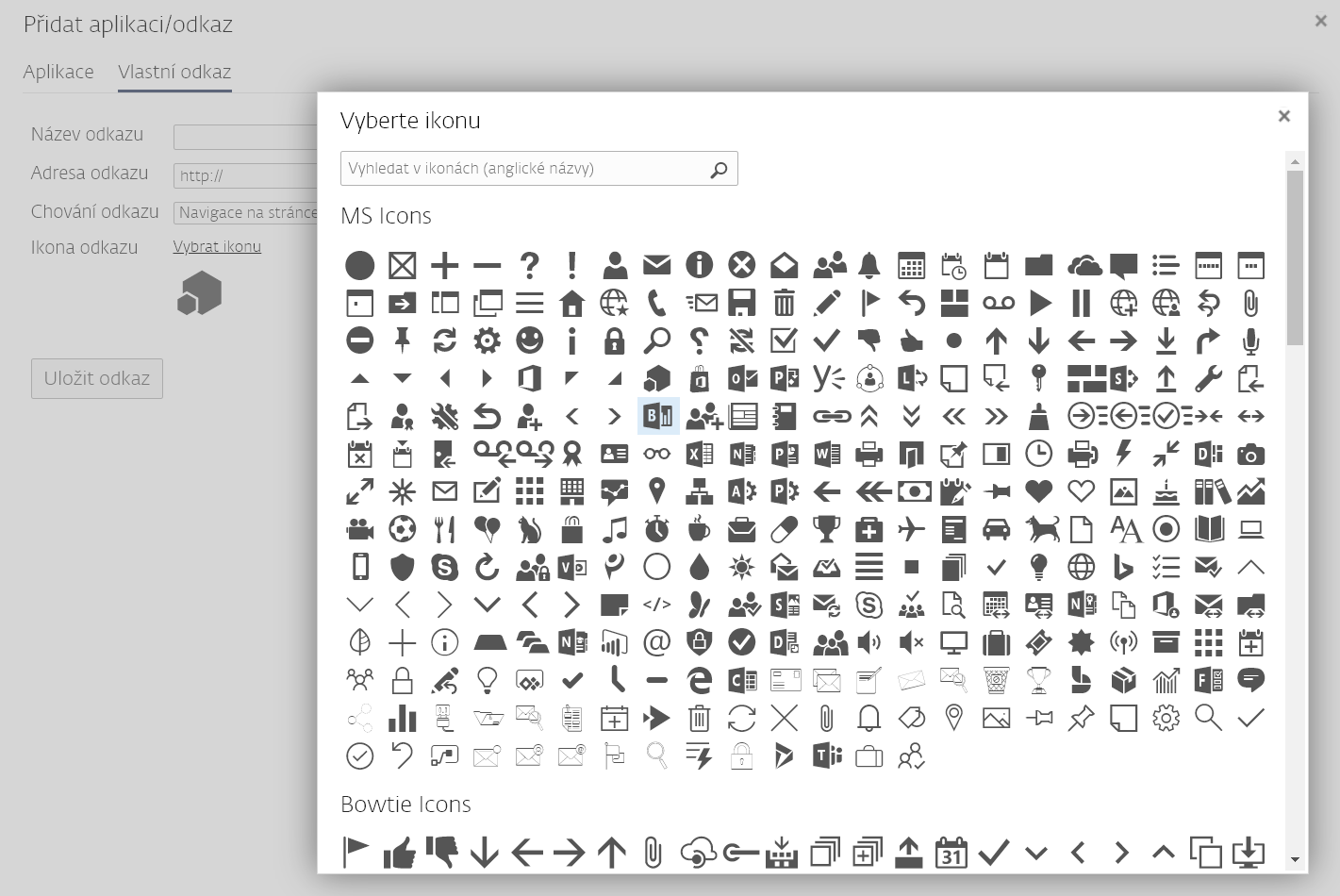This screenshot has height=896, width=1340.
Task: Select the Microsoft Teams logo icon
Action: (826, 755)
